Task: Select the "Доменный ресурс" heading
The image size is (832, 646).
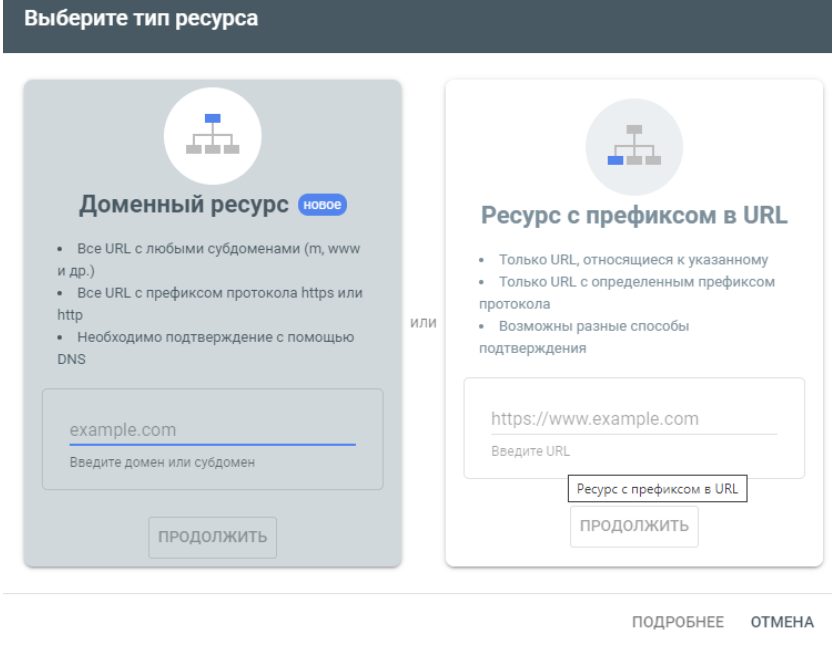Action: [184, 204]
